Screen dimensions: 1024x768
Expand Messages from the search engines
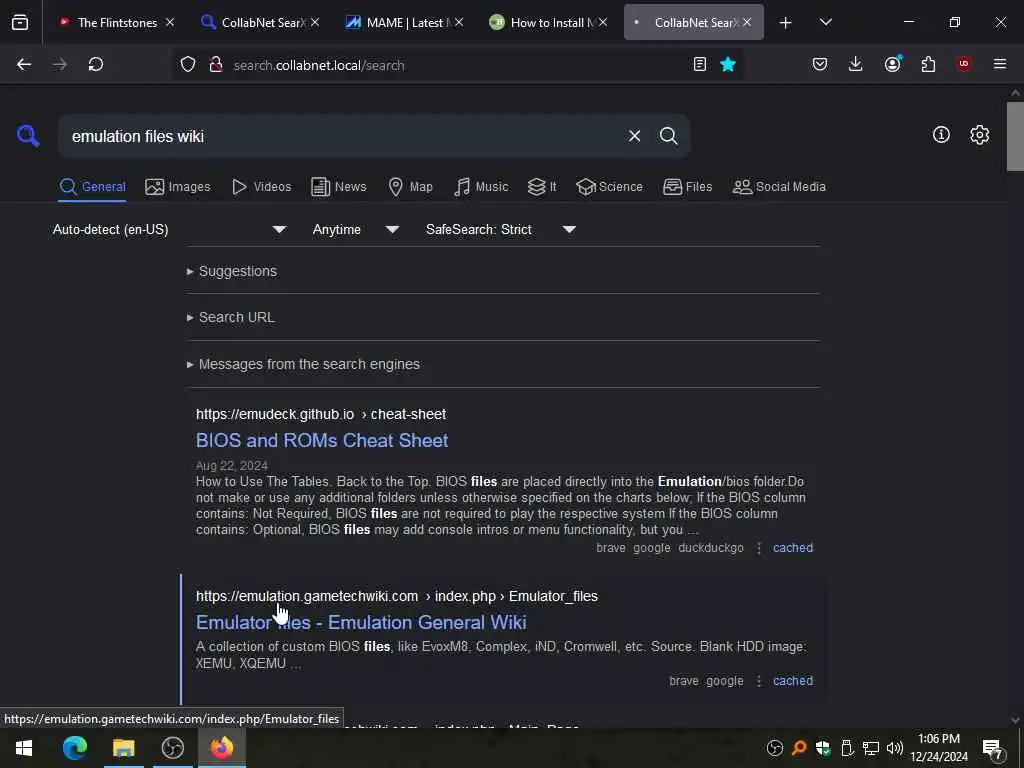click(x=303, y=364)
